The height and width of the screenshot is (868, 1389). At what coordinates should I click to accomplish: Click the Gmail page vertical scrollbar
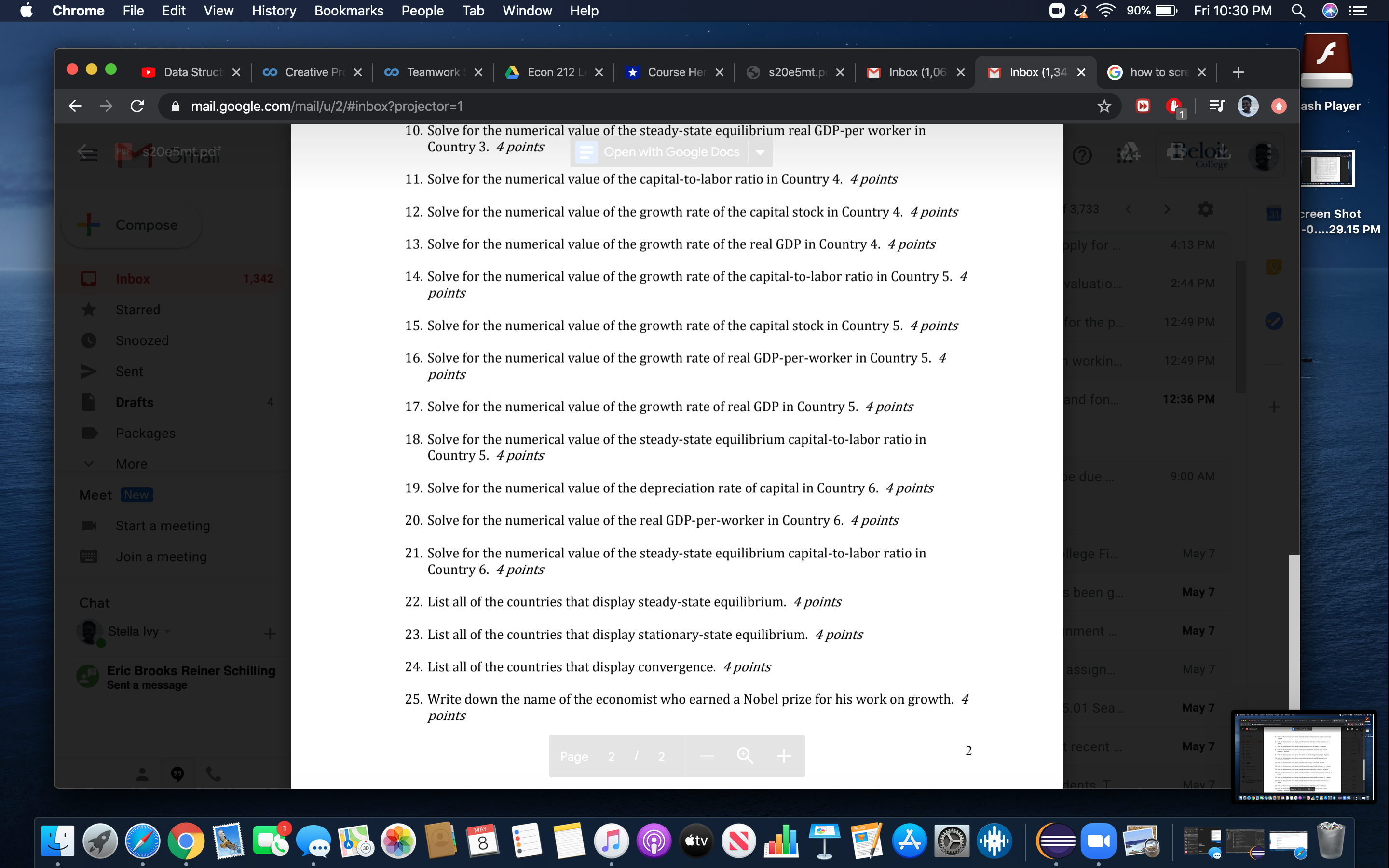pyautogui.click(x=1294, y=632)
